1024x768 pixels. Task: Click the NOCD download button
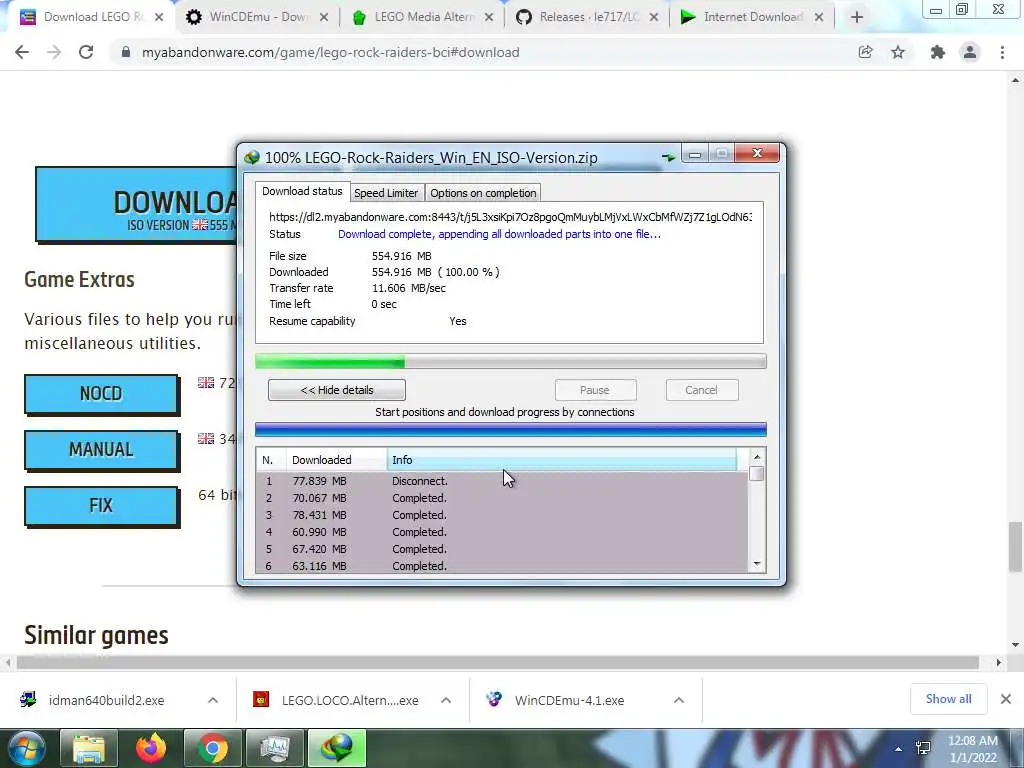(x=101, y=394)
